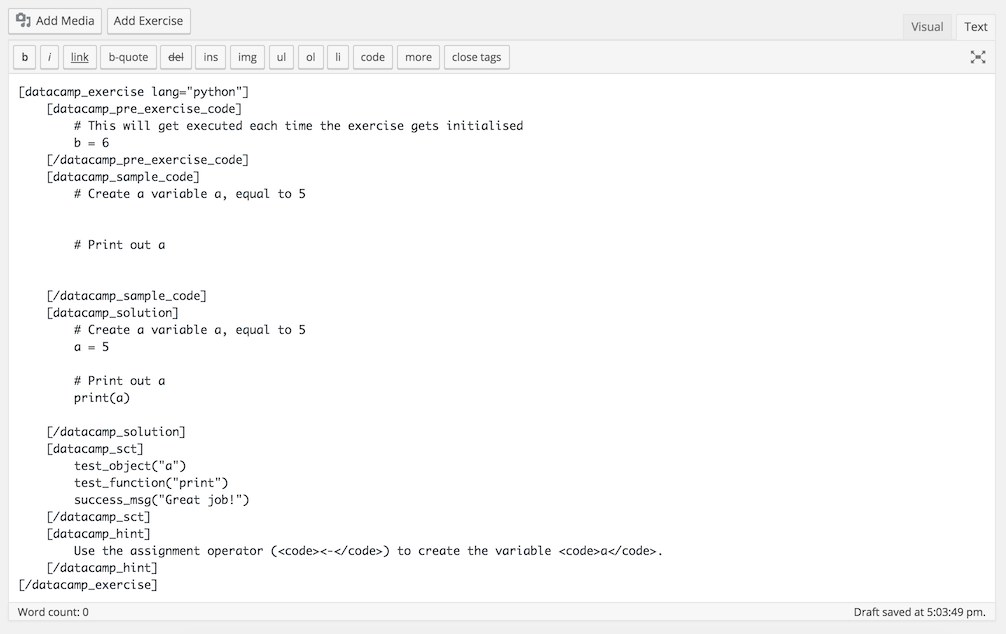Click the closing [/datacamp_exercise] tag
1006x634 pixels.
[88, 585]
